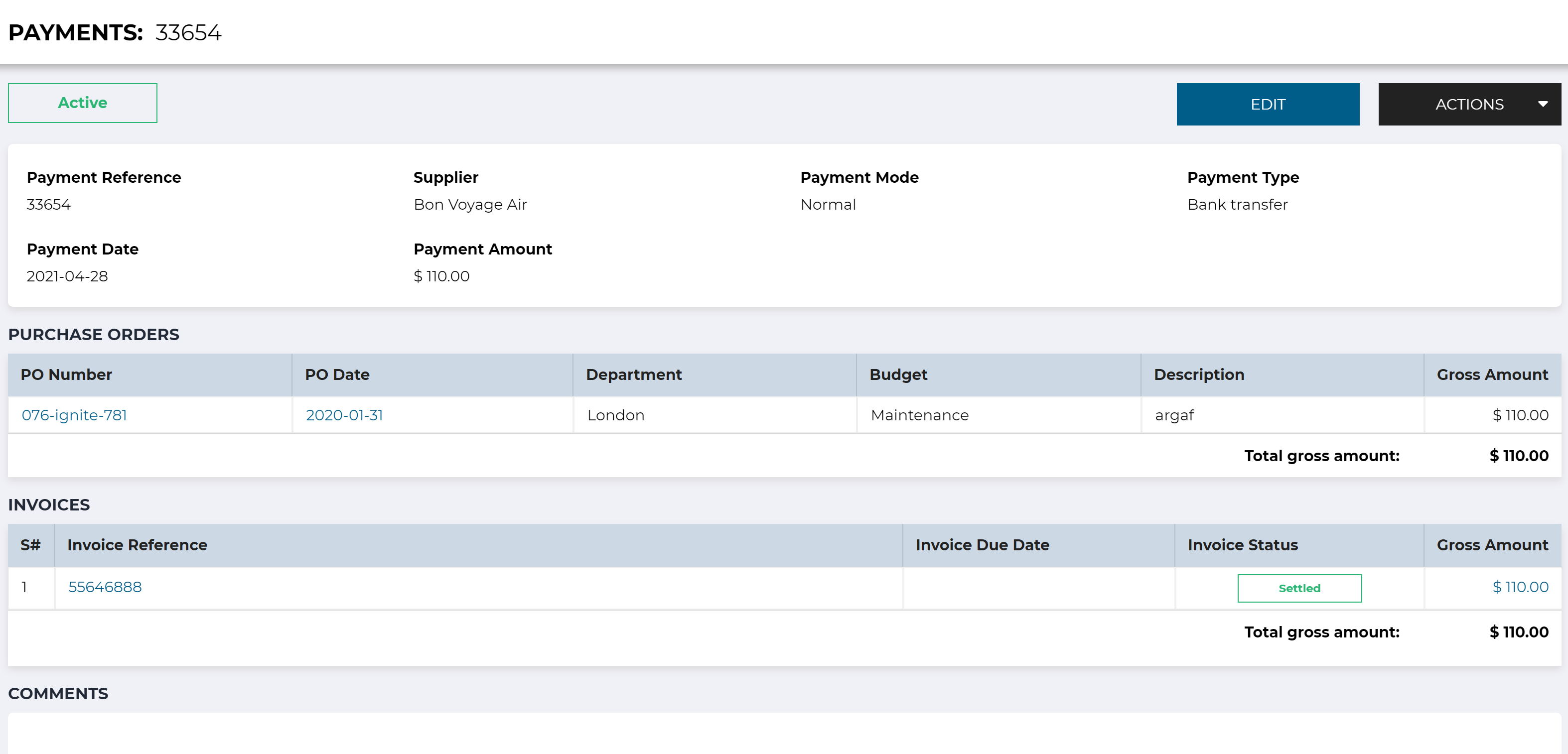Click the Bon Voyage Air supplier value
Viewport: 1568px width, 754px height.
[x=470, y=205]
